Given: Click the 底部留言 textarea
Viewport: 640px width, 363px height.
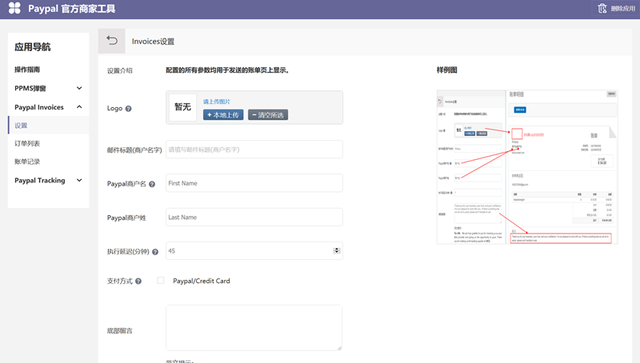Looking at the screenshot, I should pyautogui.click(x=254, y=328).
